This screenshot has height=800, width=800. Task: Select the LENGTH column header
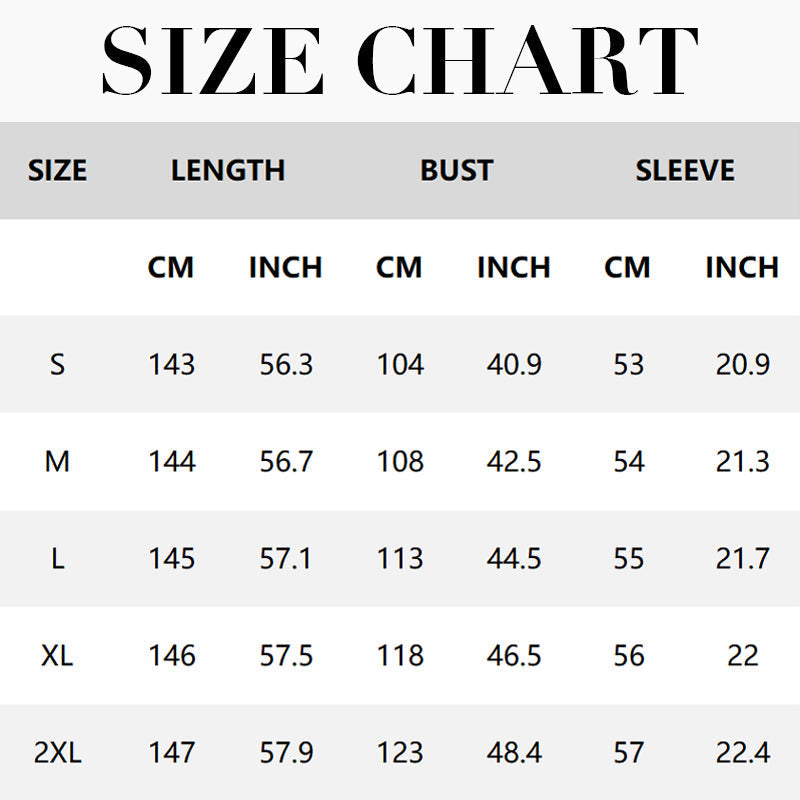(228, 170)
